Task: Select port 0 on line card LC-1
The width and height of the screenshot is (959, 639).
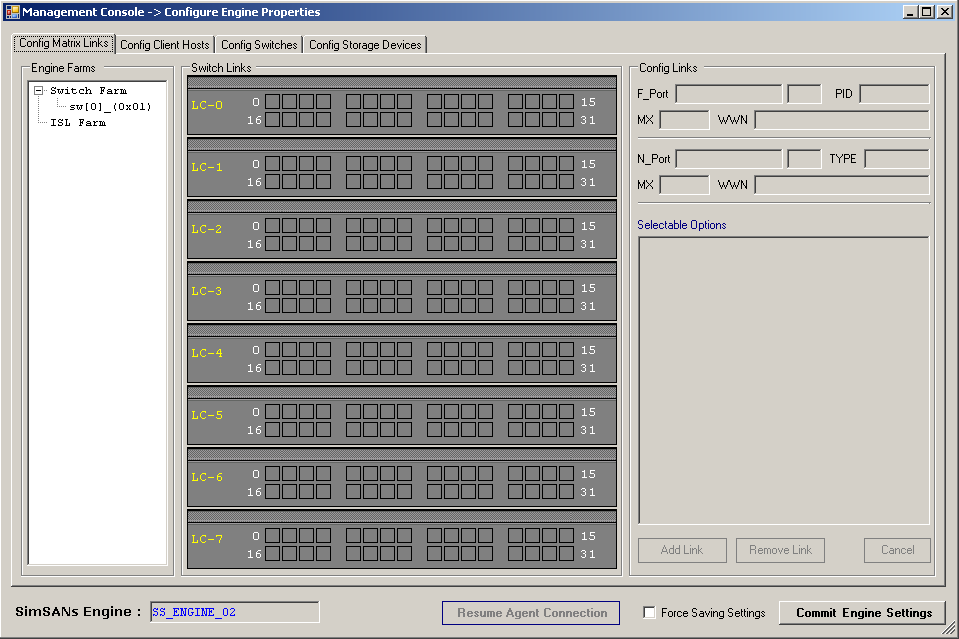Action: (273, 164)
